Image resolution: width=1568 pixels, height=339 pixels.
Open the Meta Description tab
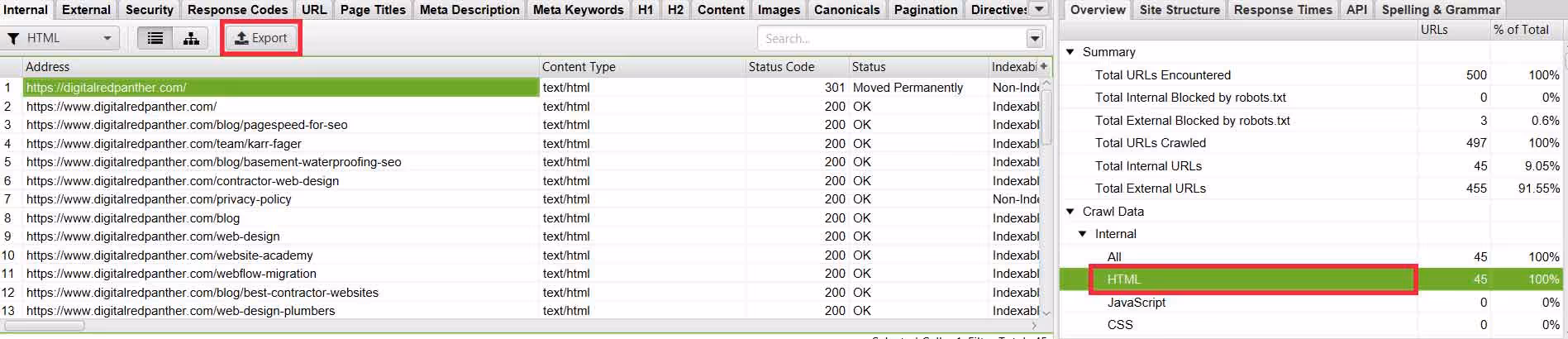pos(469,10)
